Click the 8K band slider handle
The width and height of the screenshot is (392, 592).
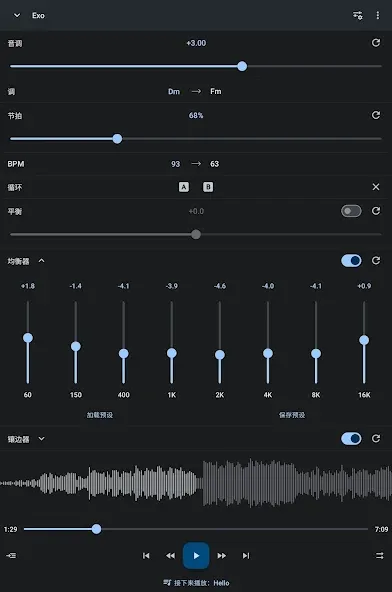pos(316,354)
